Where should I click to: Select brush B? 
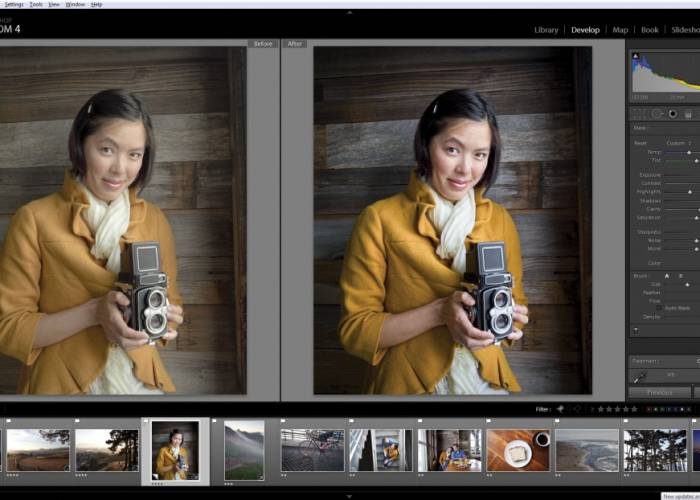pos(681,276)
